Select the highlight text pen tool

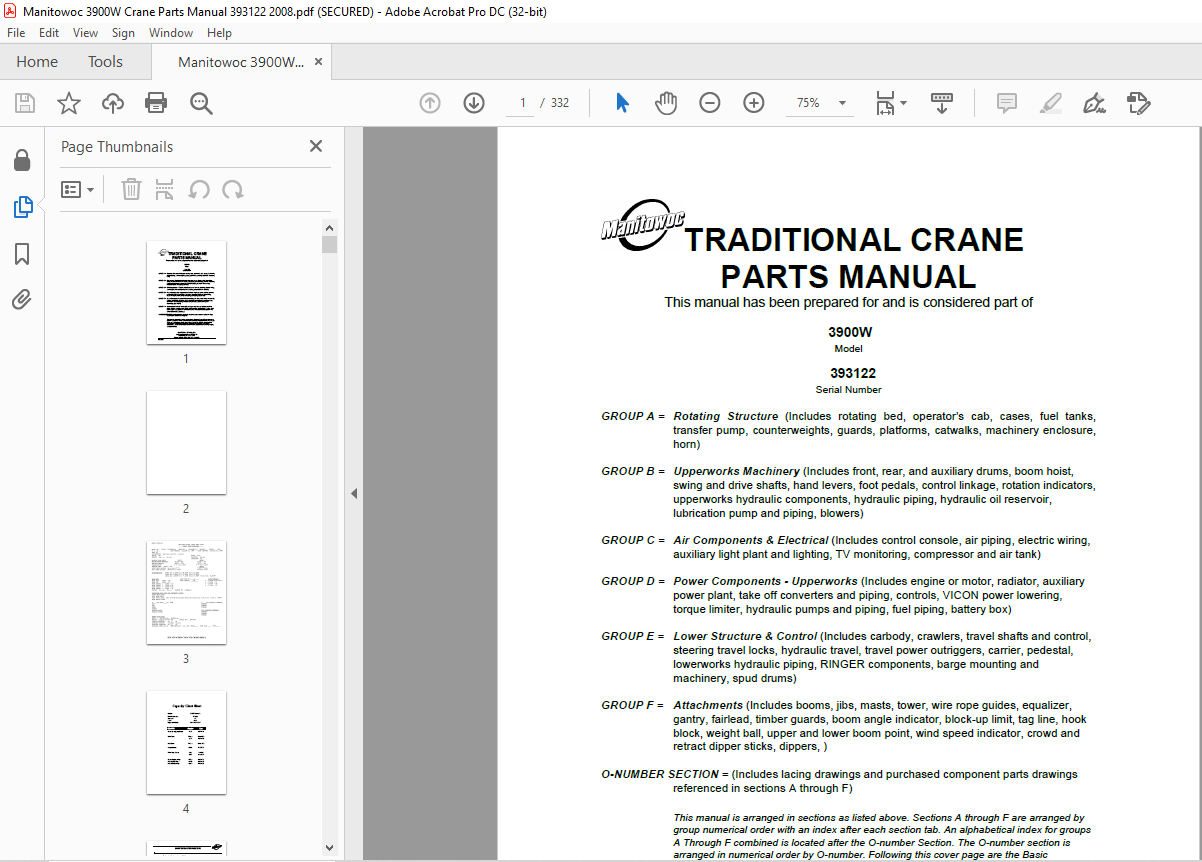pos(1050,103)
